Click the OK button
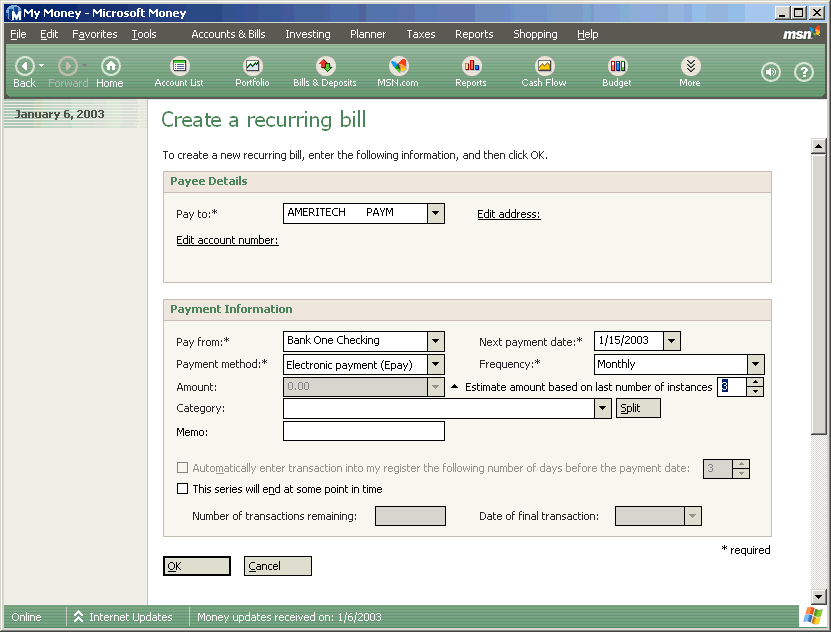Image resolution: width=831 pixels, height=632 pixels. pos(197,566)
